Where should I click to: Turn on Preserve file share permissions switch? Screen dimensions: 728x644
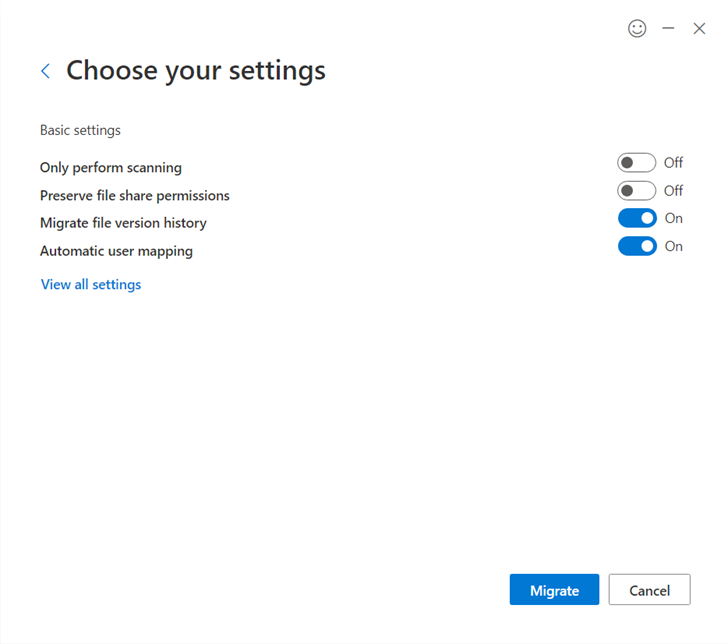[636, 190]
